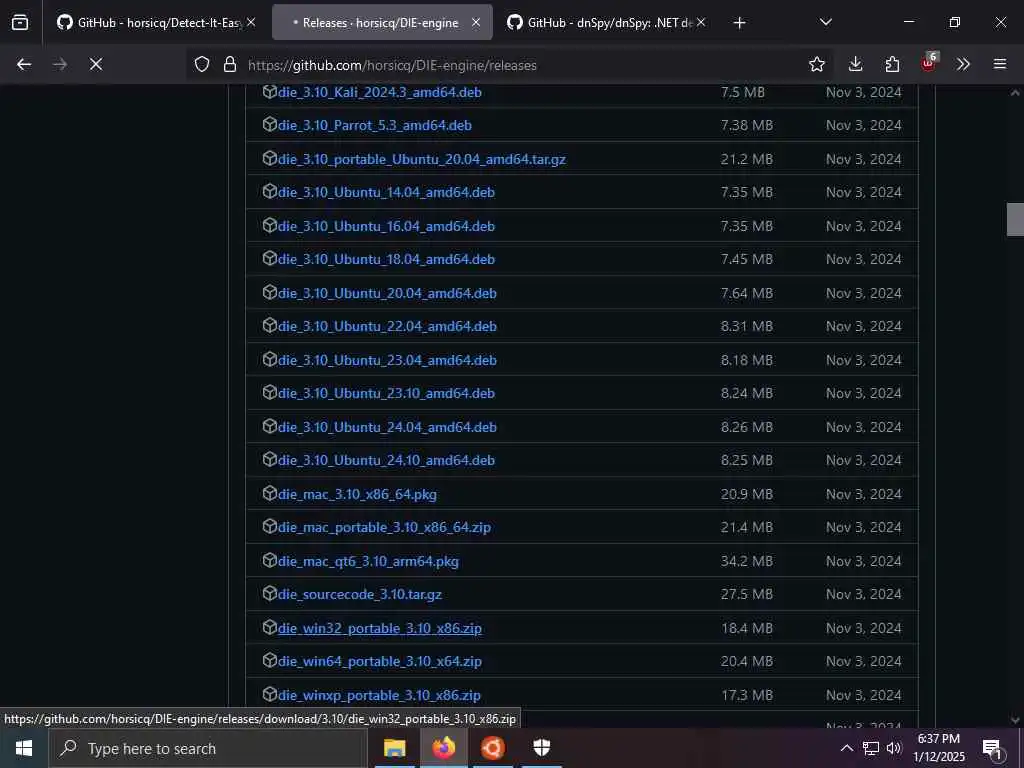
Task: Open the network status tray icon
Action: click(x=871, y=748)
